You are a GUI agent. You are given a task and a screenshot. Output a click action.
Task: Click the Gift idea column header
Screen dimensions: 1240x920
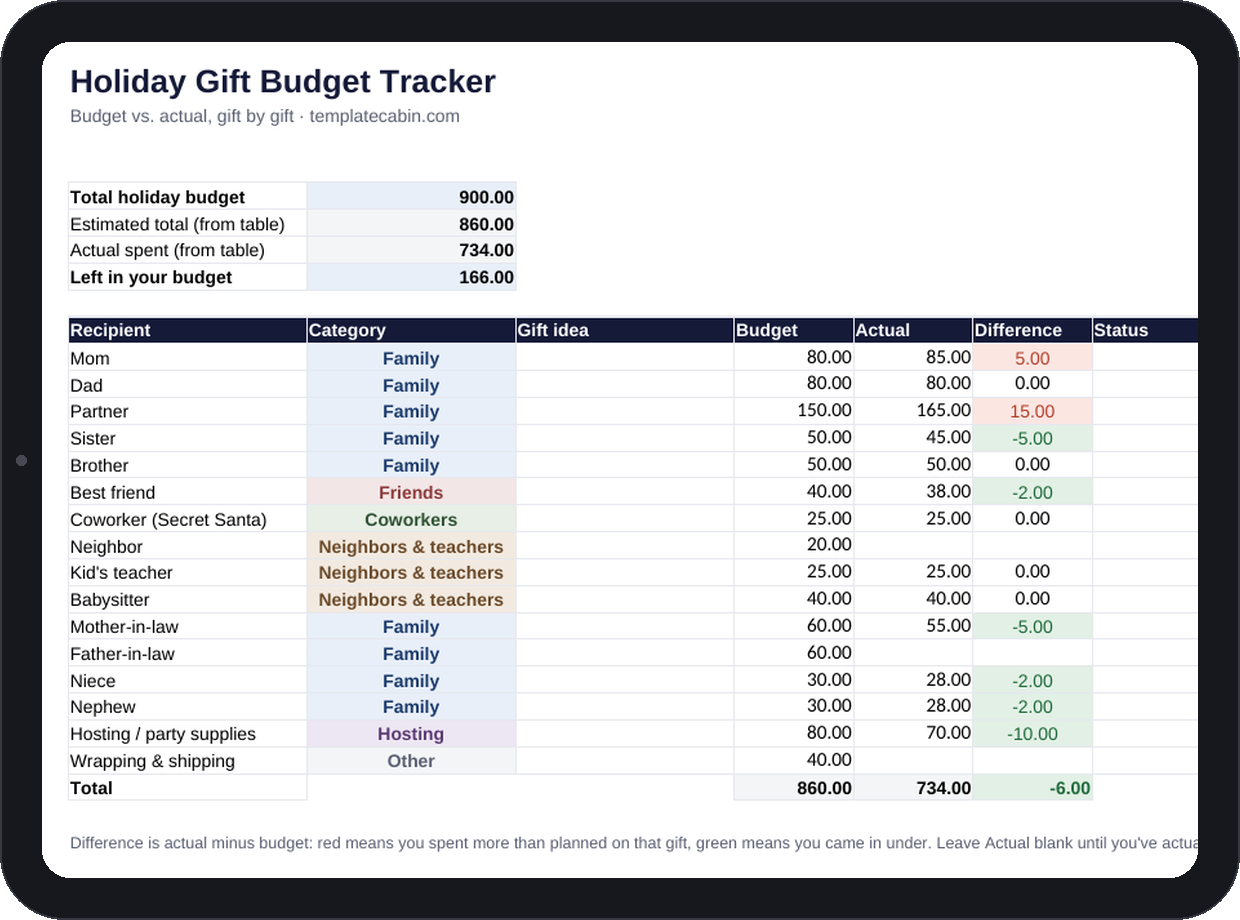click(625, 330)
